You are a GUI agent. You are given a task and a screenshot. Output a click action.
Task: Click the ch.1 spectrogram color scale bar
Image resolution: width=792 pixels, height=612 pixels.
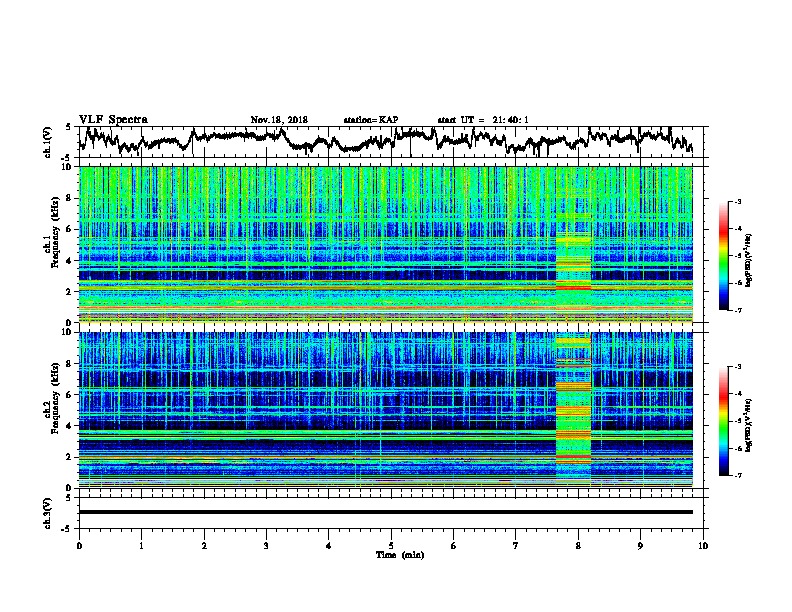tap(723, 256)
